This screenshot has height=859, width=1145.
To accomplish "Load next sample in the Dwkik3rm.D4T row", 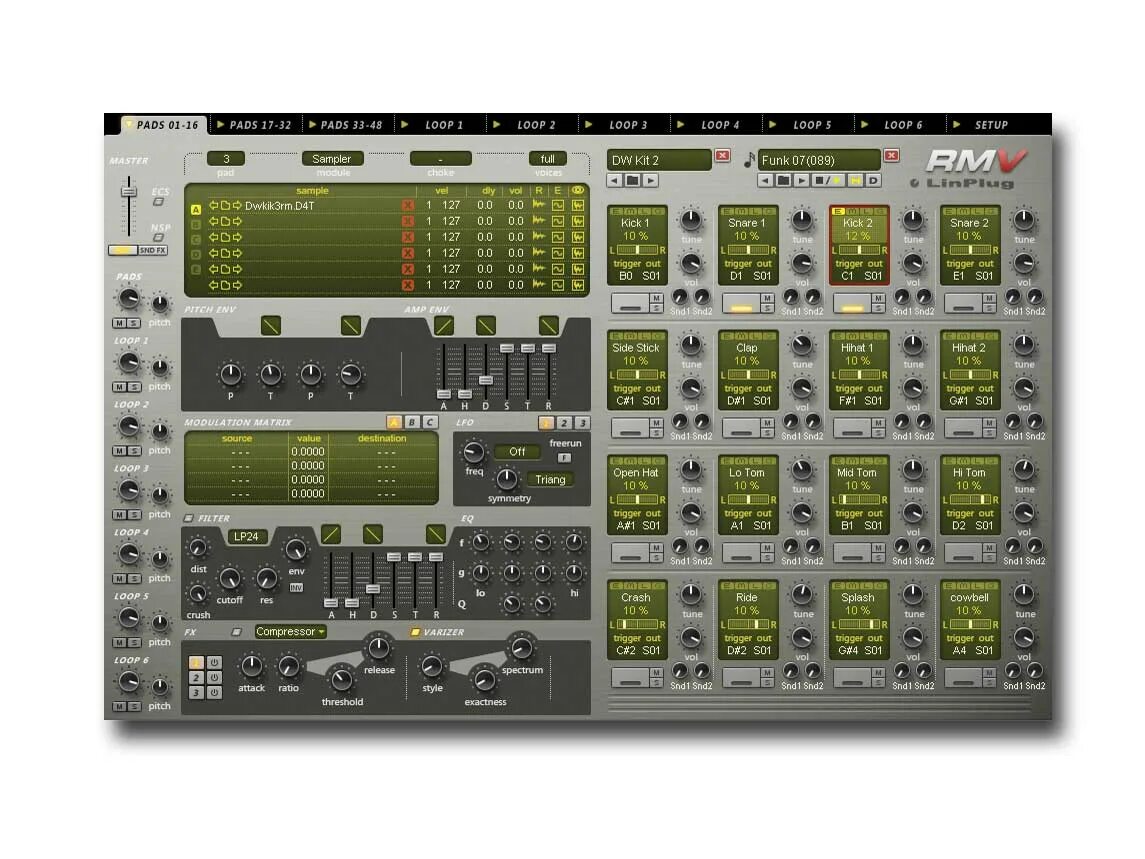I will (x=237, y=206).
